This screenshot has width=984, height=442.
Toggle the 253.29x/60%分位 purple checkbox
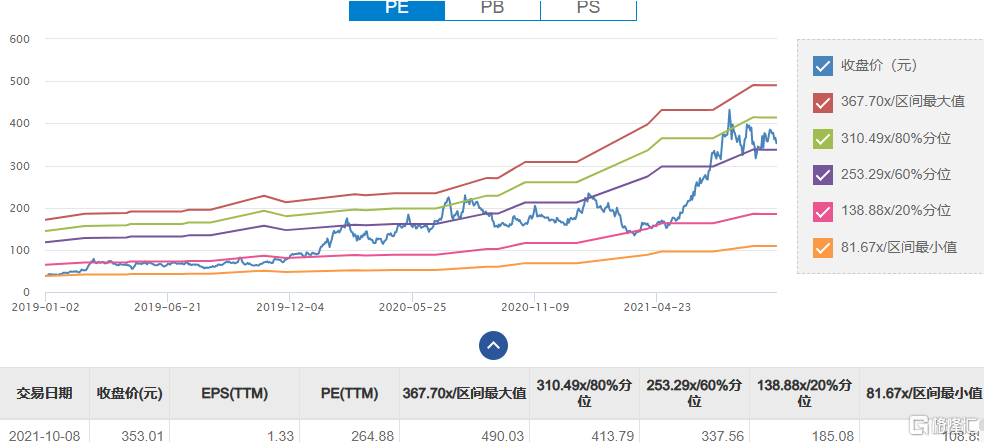pyautogui.click(x=823, y=174)
